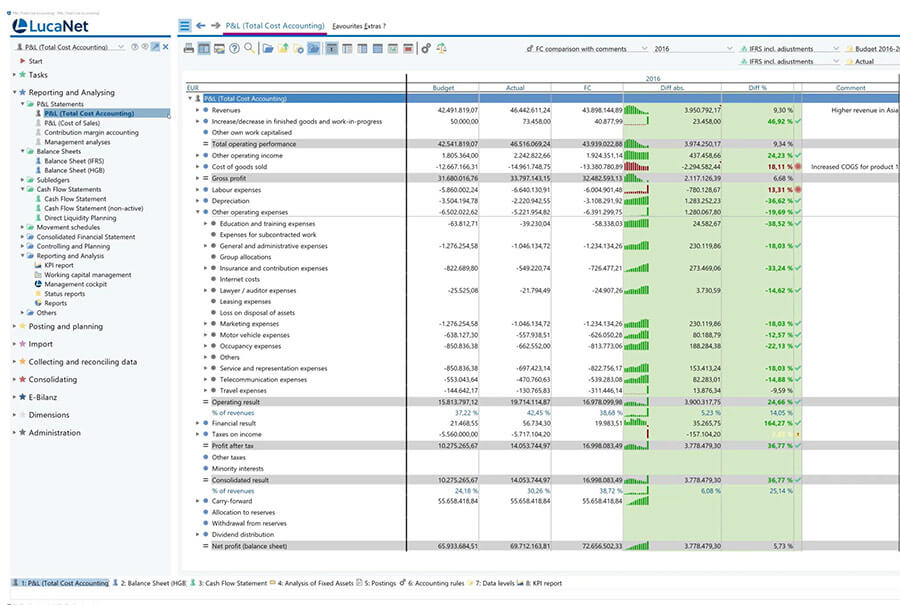Click the magnifier search icon in the toolbar
The height and width of the screenshot is (605, 900).
250,48
